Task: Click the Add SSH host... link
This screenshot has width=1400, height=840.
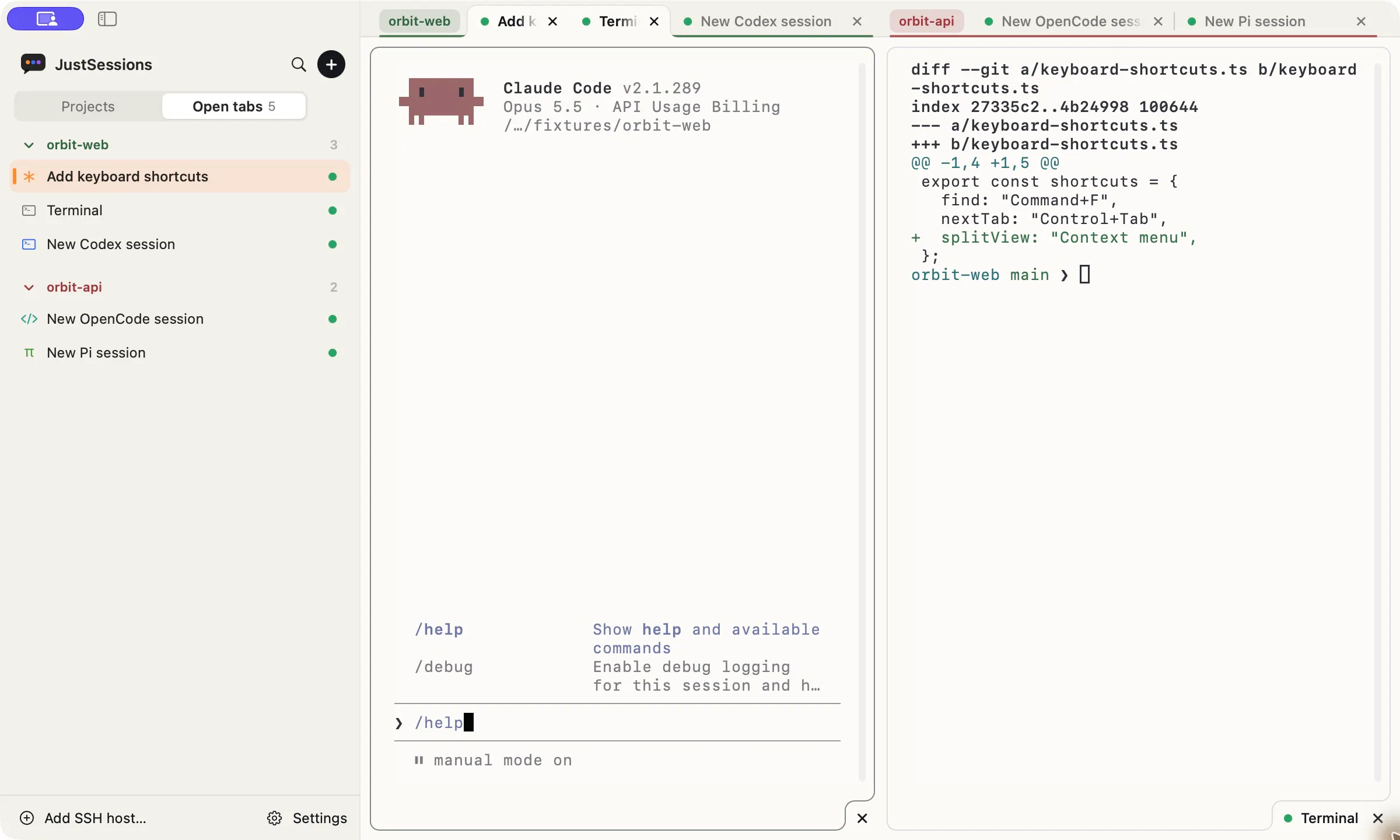Action: pos(95,818)
